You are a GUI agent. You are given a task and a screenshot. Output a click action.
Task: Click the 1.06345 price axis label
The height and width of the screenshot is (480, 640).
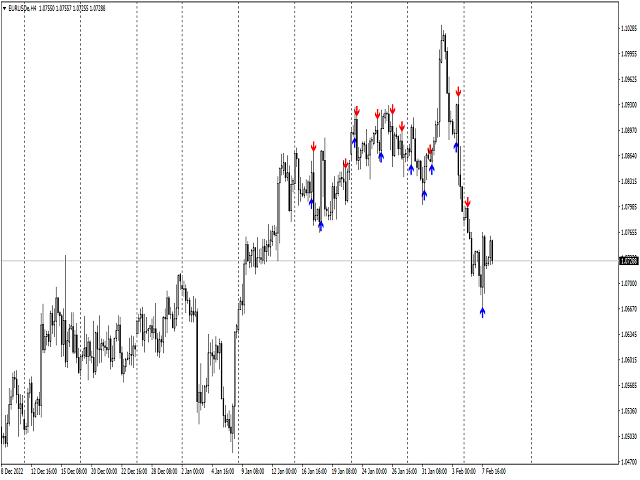[x=629, y=334]
